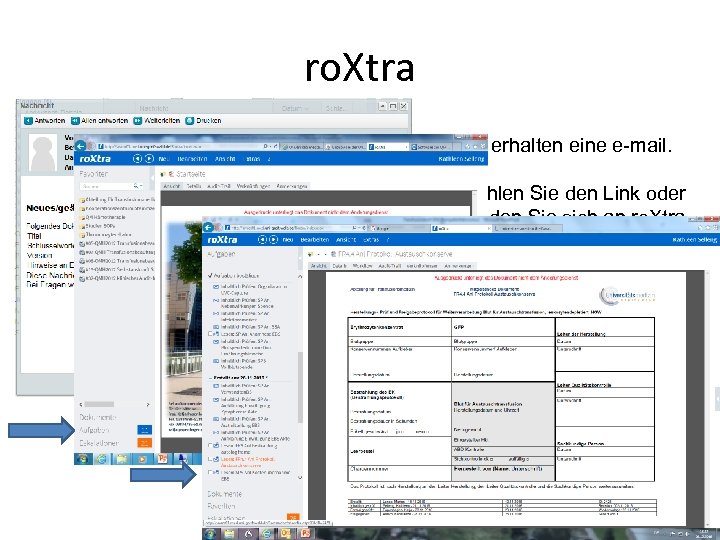Click the Favoriten section in the front window sidebar
This screenshot has width=720, height=540.
point(221,506)
